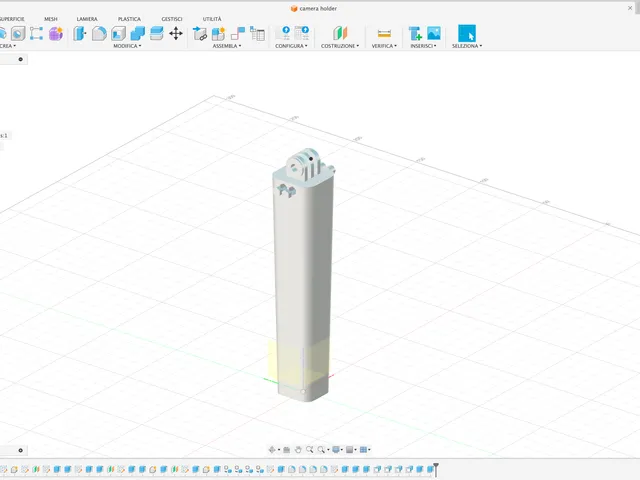Click the joint icon in Assembla group
The width and height of the screenshot is (640, 480).
click(x=238, y=33)
